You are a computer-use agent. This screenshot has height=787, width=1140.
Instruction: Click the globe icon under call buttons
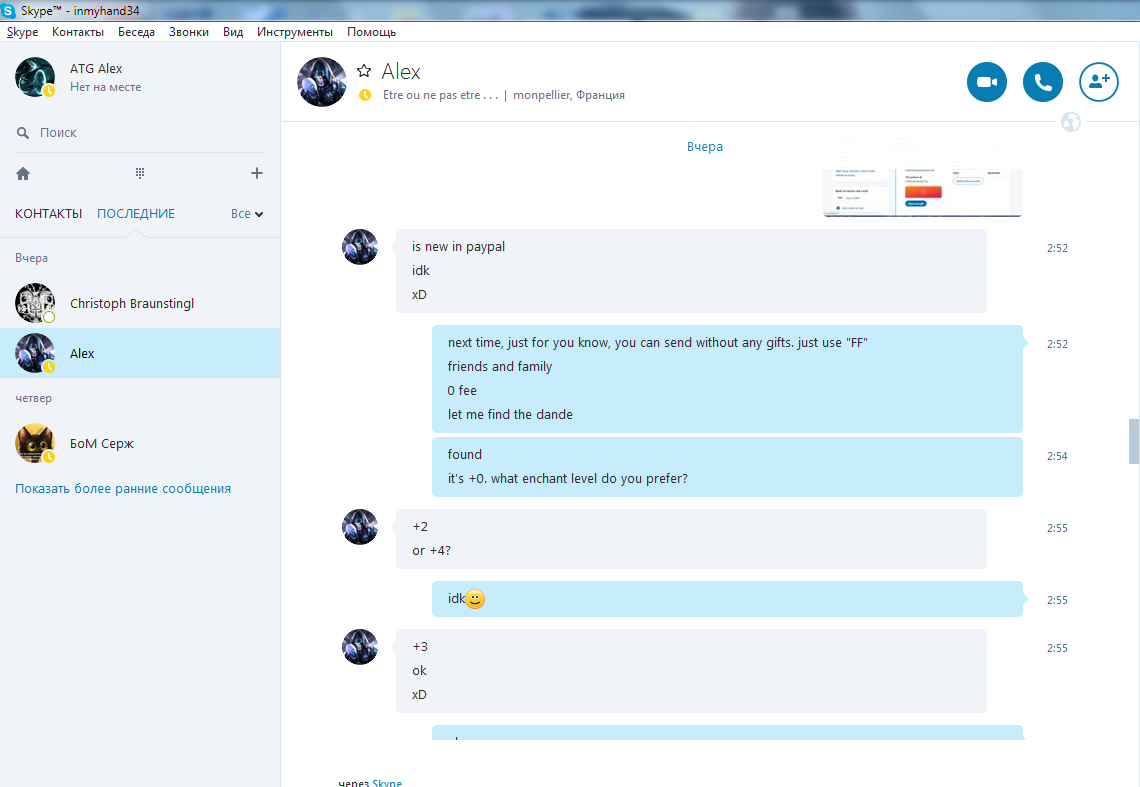(1070, 122)
